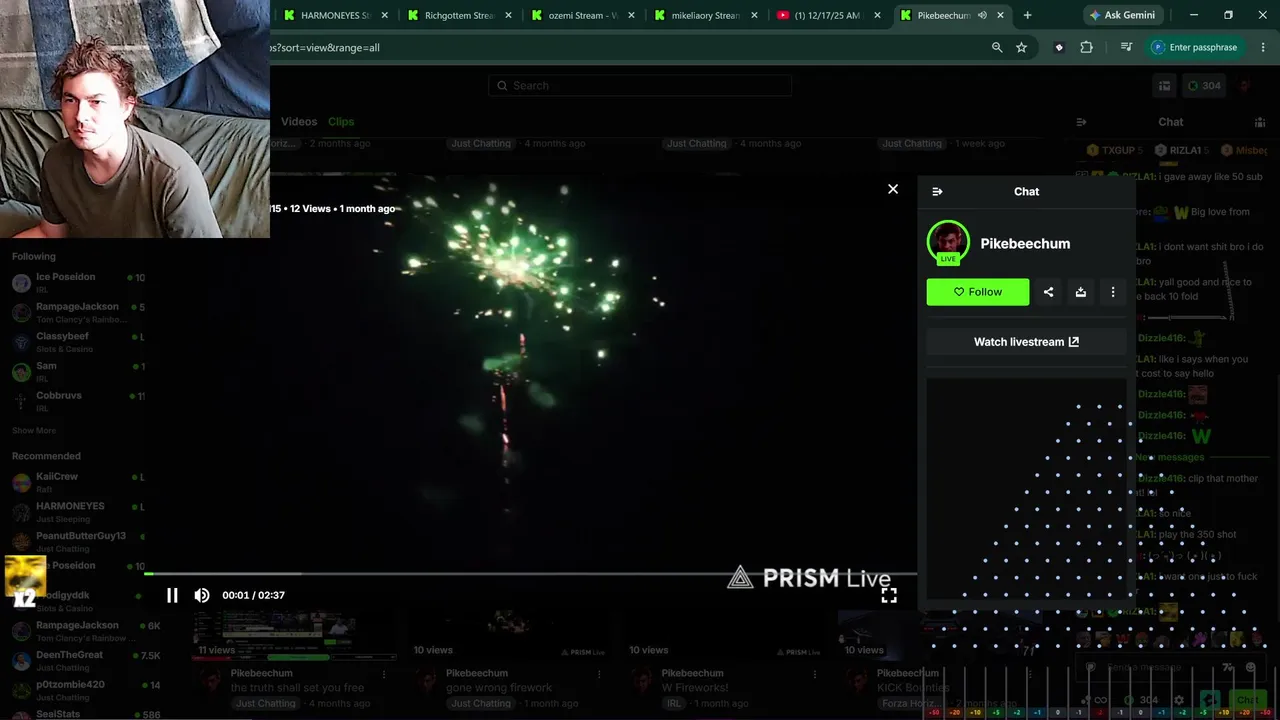Select the Clips tab

tap(341, 121)
